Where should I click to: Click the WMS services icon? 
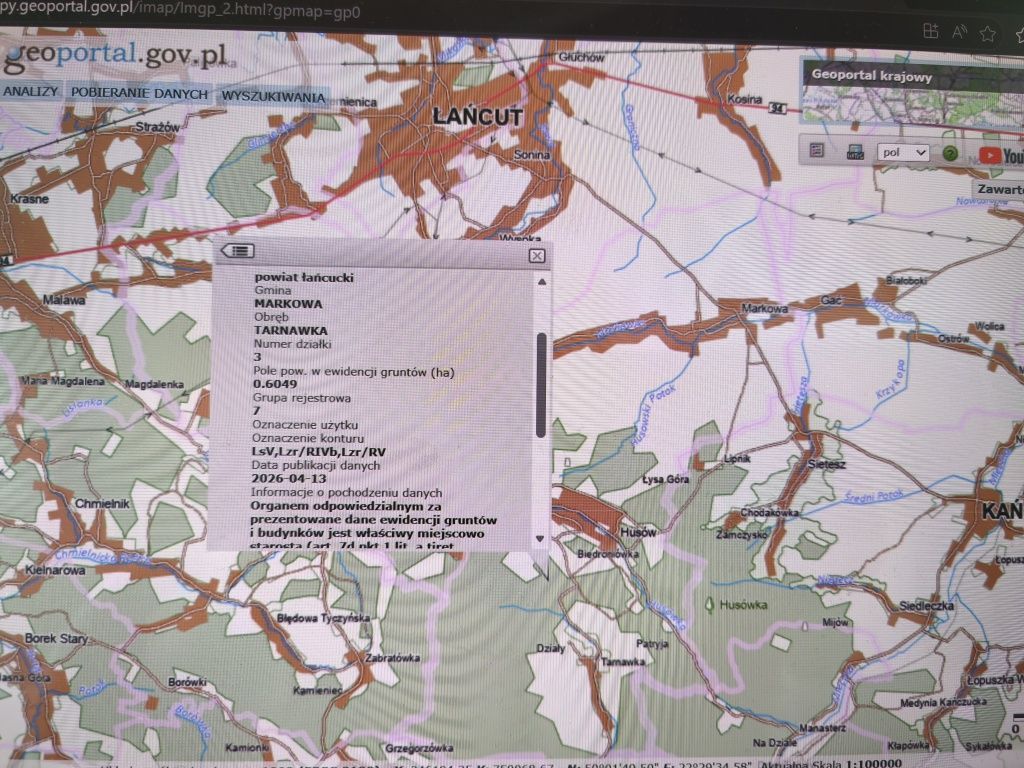point(855,153)
